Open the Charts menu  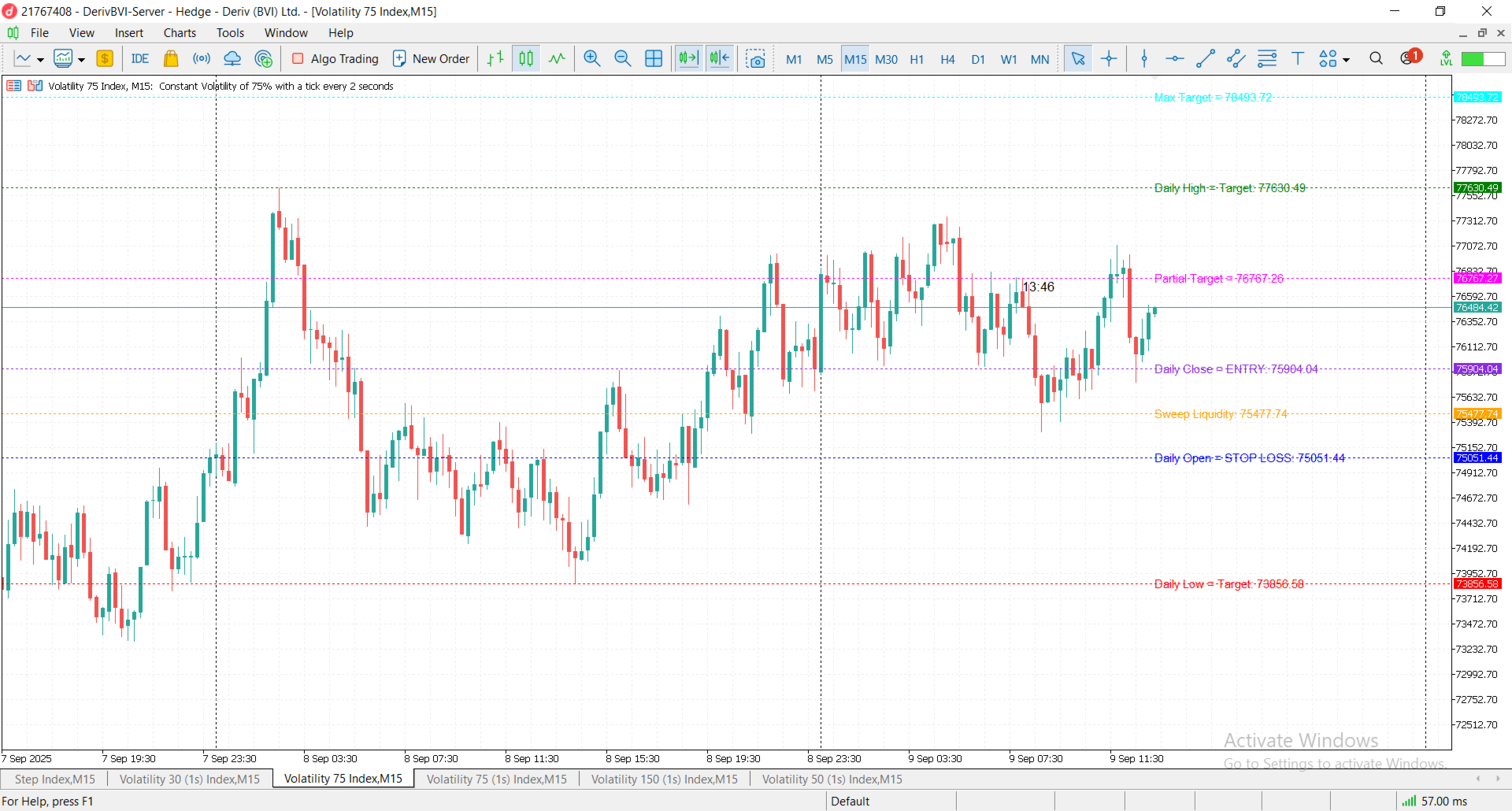pyautogui.click(x=180, y=33)
